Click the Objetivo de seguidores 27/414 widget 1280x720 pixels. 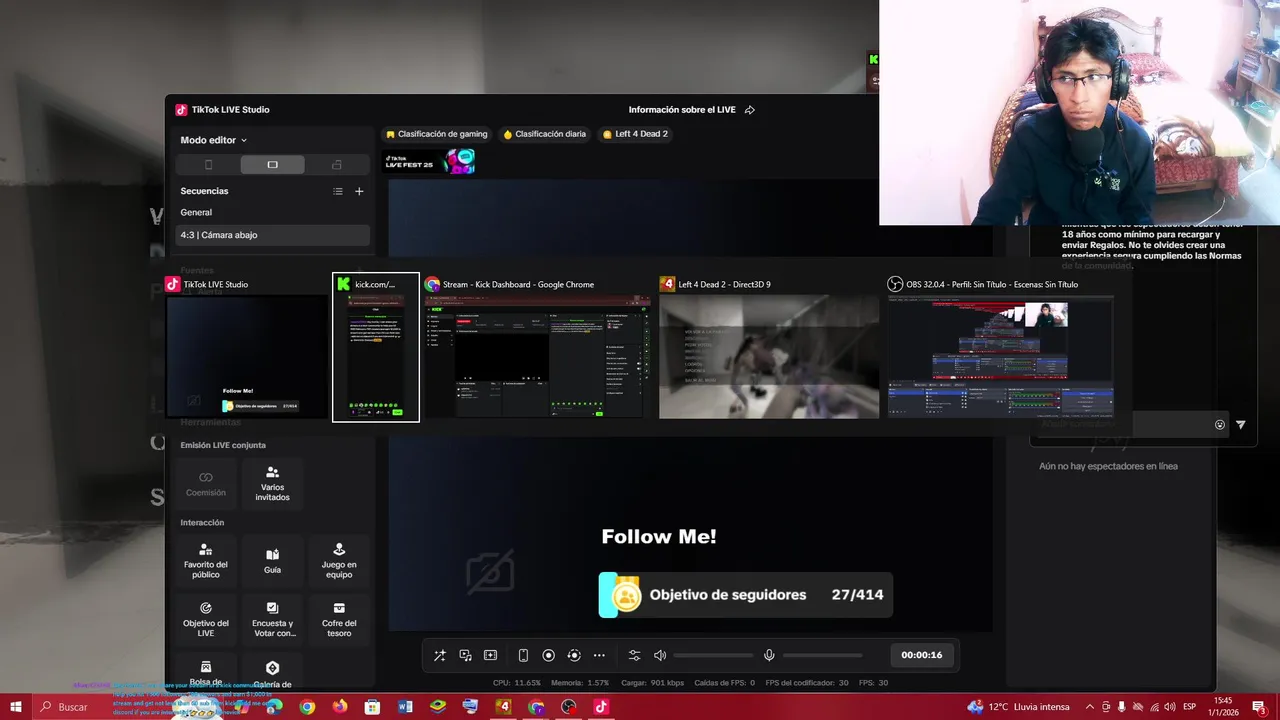click(x=746, y=595)
